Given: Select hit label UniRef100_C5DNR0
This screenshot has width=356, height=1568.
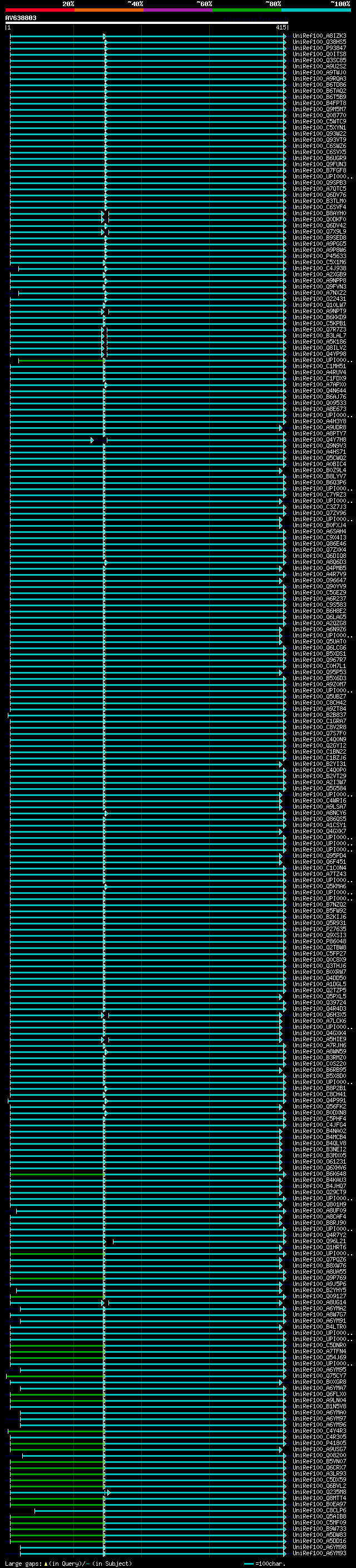Looking at the screenshot, I should [319, 1344].
